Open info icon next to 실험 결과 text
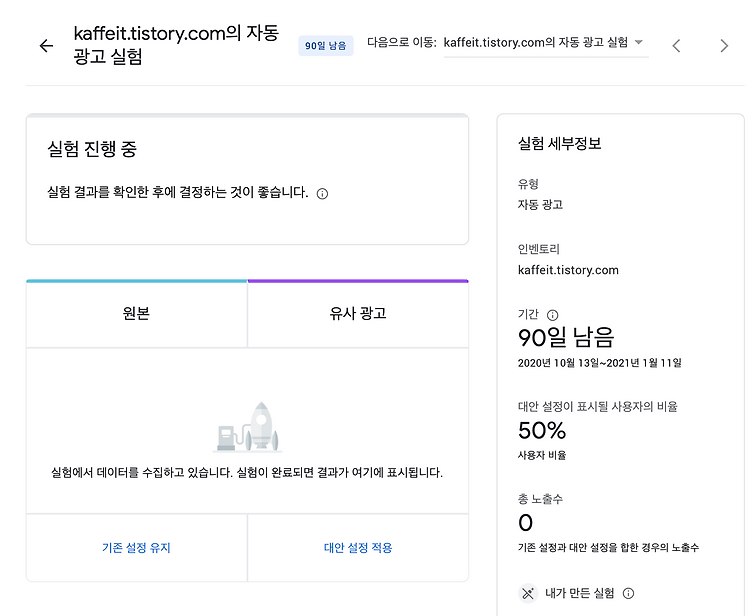The width and height of the screenshot is (750, 616). [322, 194]
